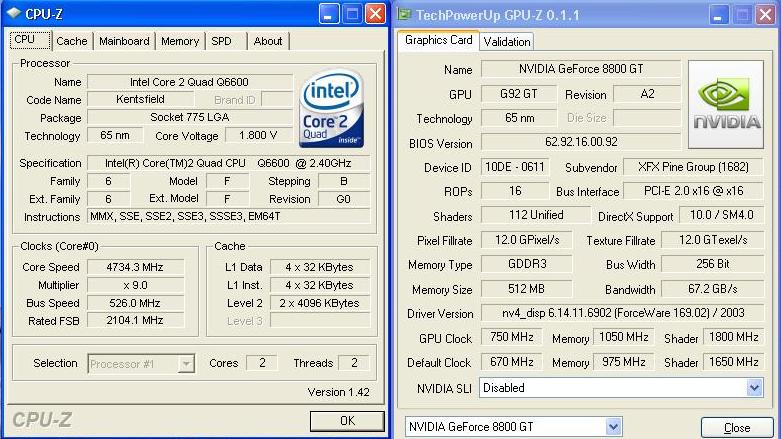
Task: Open the Mainboard tab in CPU-Z
Action: point(124,41)
